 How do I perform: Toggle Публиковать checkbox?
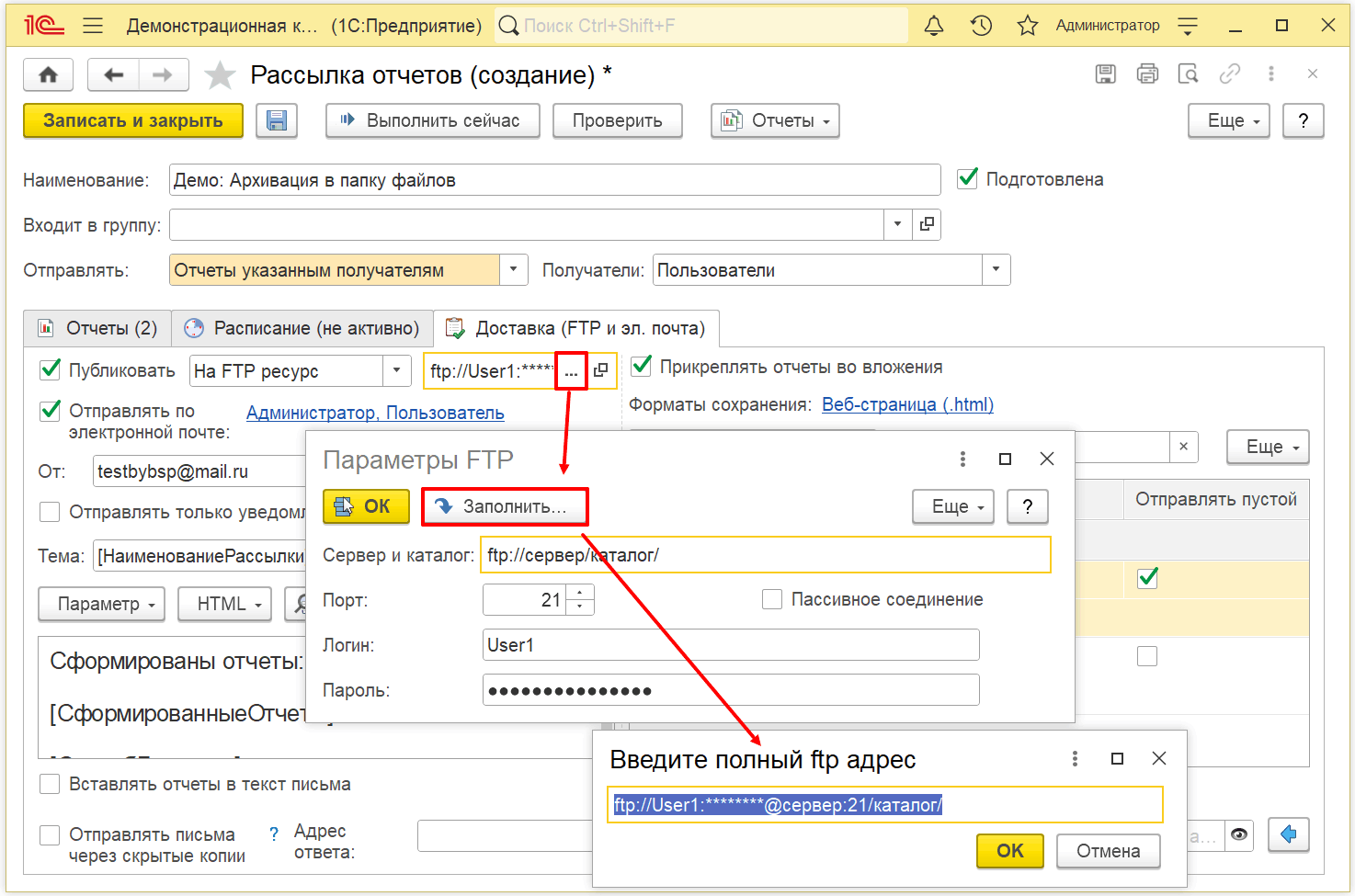(x=51, y=370)
